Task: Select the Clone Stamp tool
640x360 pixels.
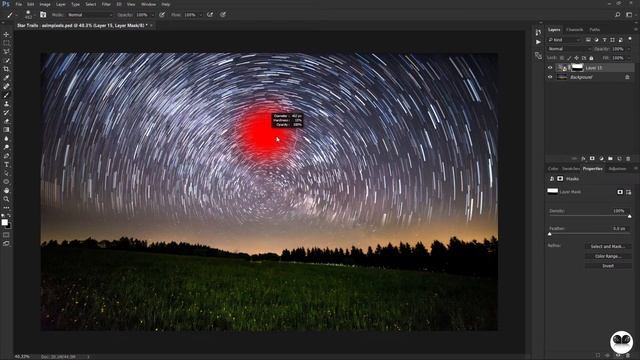Action: (6, 104)
